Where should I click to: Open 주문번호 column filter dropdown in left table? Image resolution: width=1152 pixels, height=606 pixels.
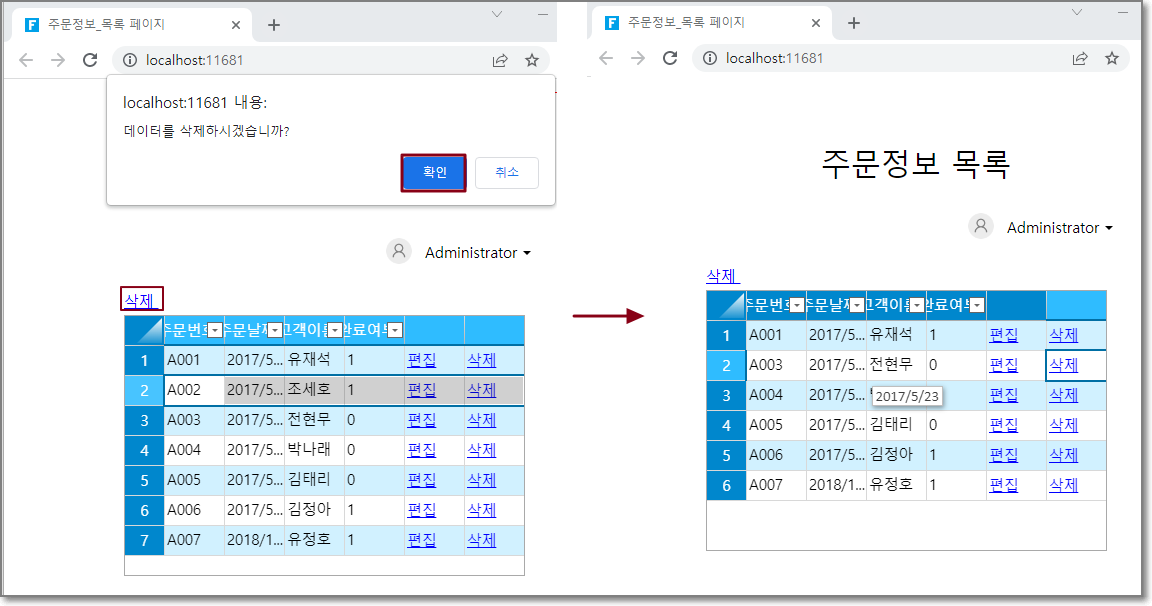(215, 330)
